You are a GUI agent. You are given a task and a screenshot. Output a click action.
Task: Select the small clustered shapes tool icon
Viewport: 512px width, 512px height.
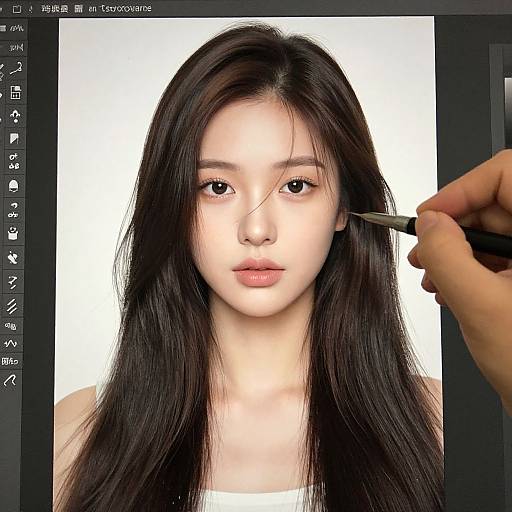pyautogui.click(x=14, y=161)
